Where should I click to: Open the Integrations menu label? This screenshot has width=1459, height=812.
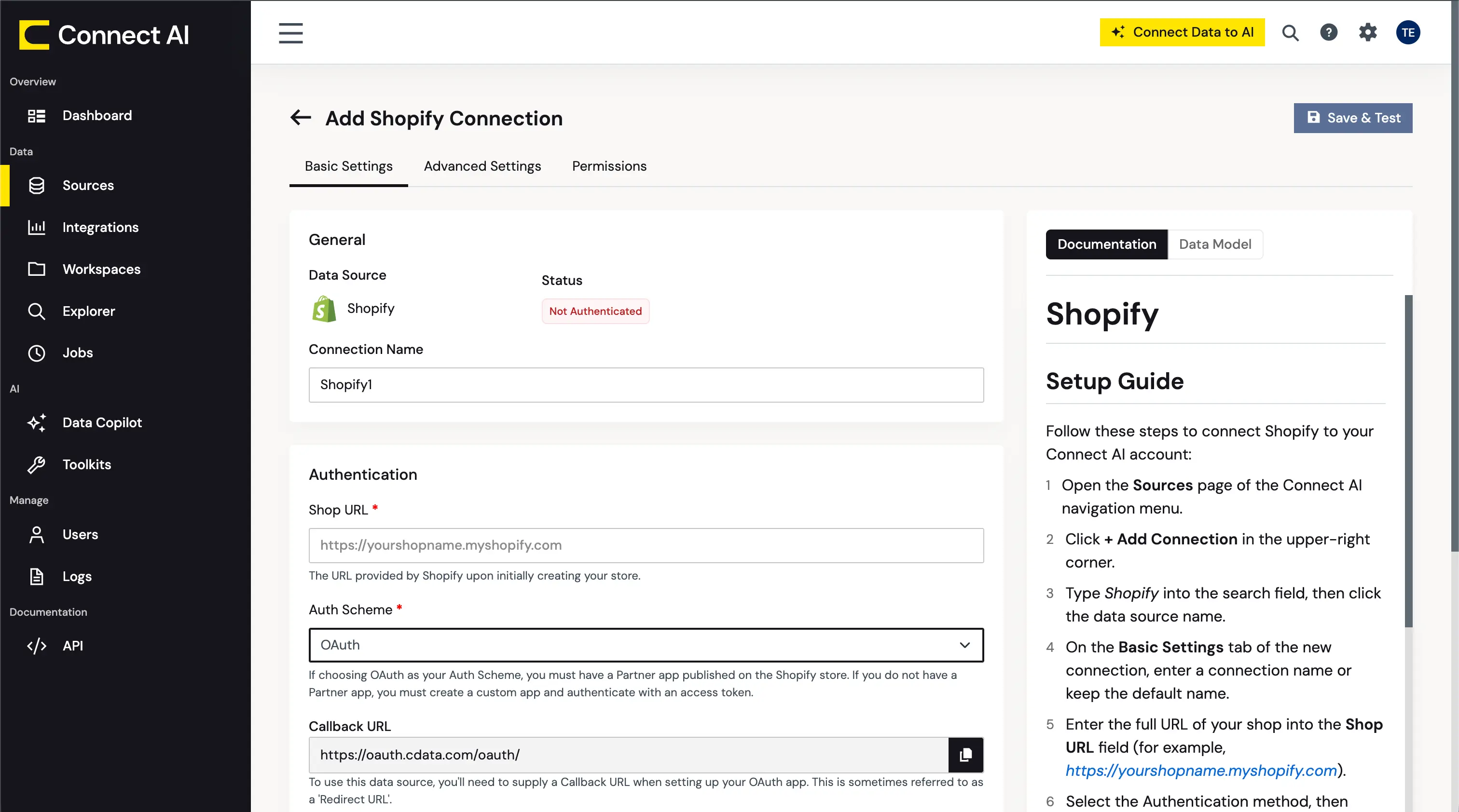click(100, 228)
